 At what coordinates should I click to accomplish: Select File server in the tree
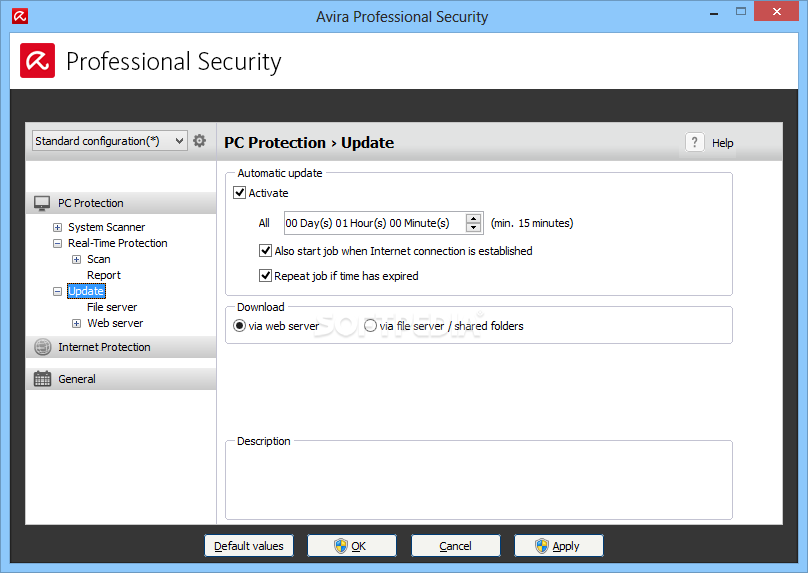point(112,307)
